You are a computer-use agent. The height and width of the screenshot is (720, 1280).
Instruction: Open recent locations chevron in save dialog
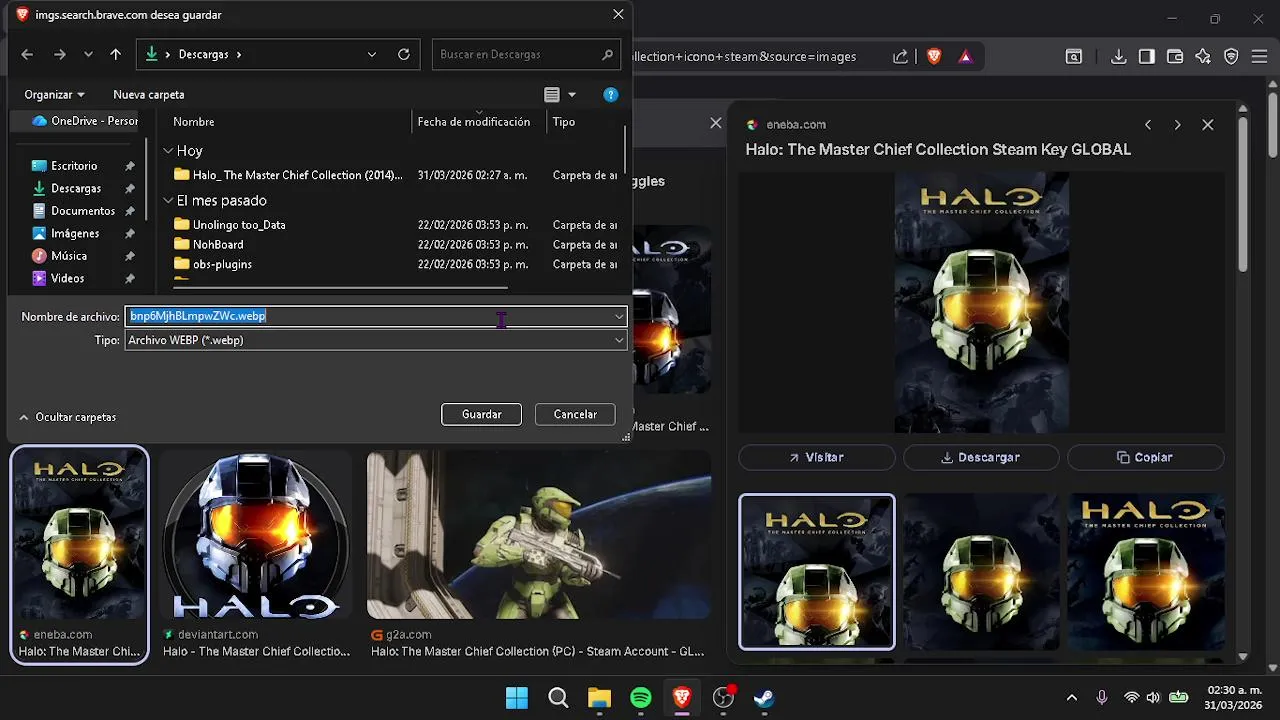(89, 55)
